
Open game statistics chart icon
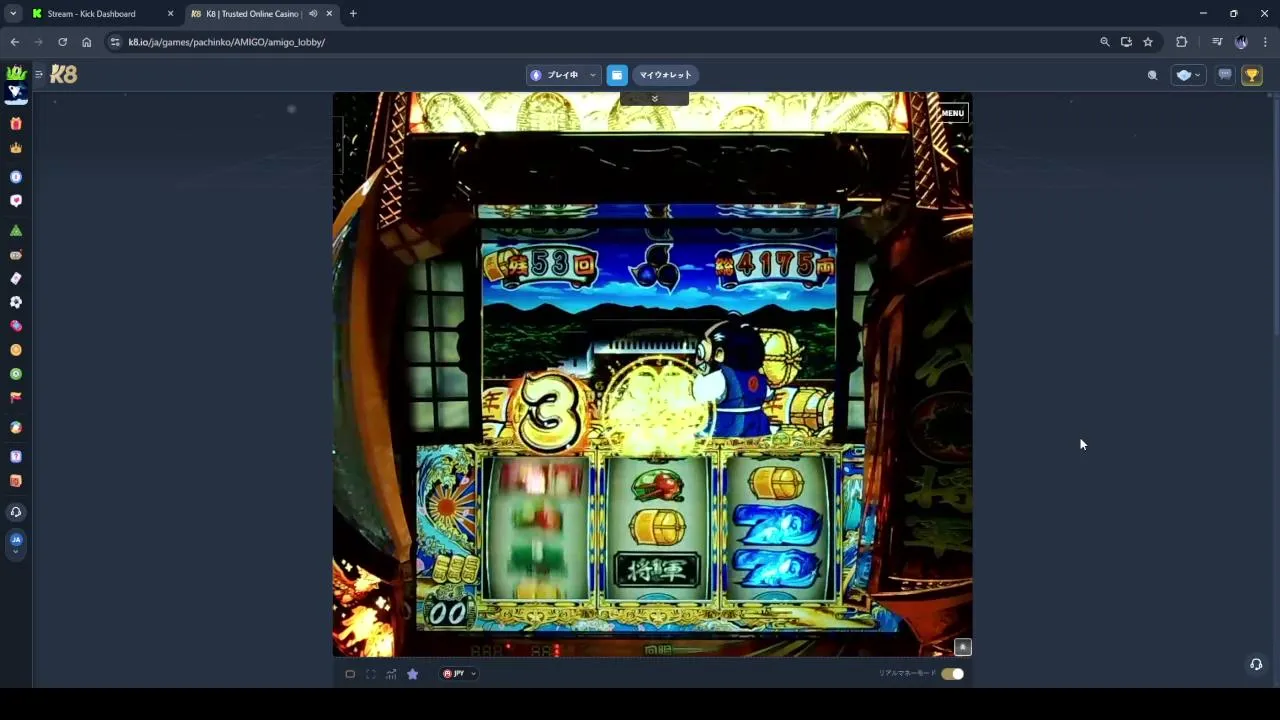pyautogui.click(x=391, y=674)
